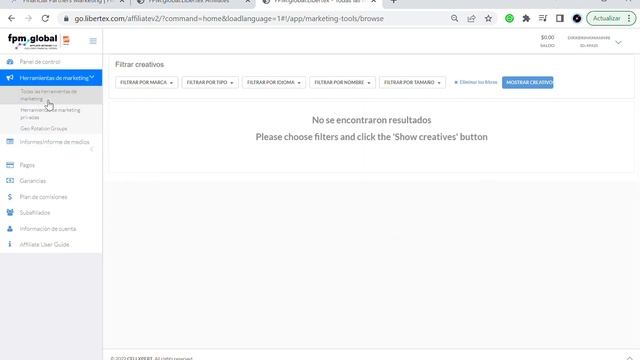This screenshot has width=640, height=360.
Task: Open Información de cuenta
Action: click(x=48, y=229)
